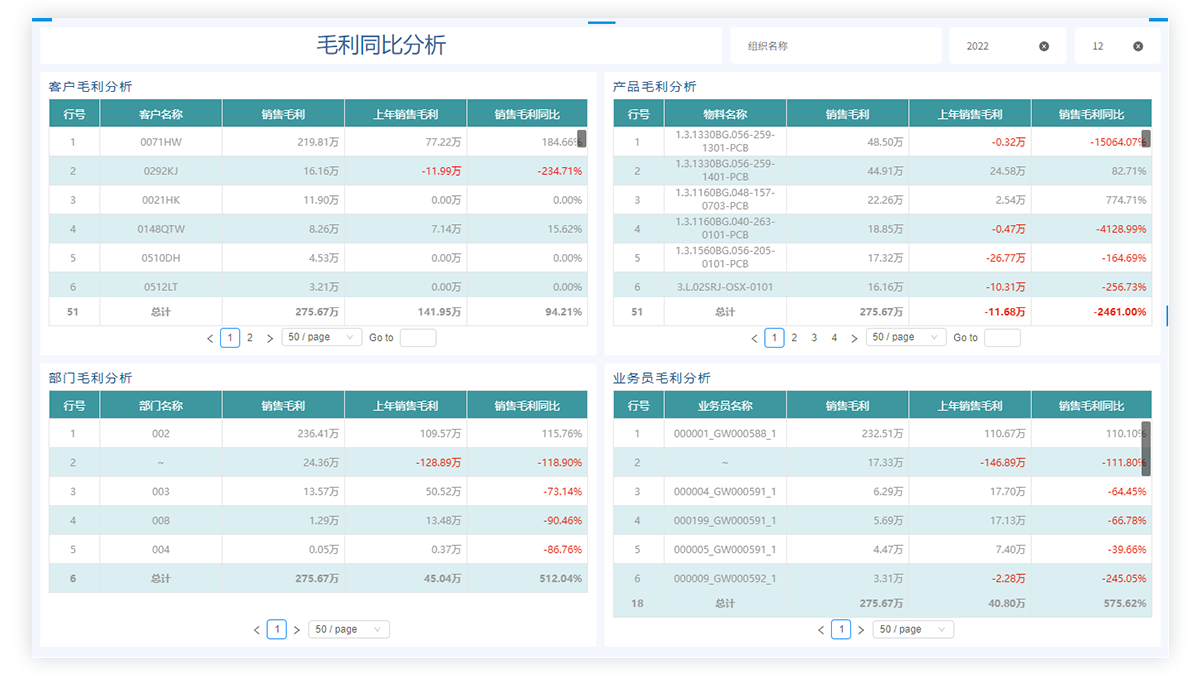1200x675 pixels.
Task: Click 销售毛利同比 column header in 部门毛利分析
Action: click(x=527, y=406)
